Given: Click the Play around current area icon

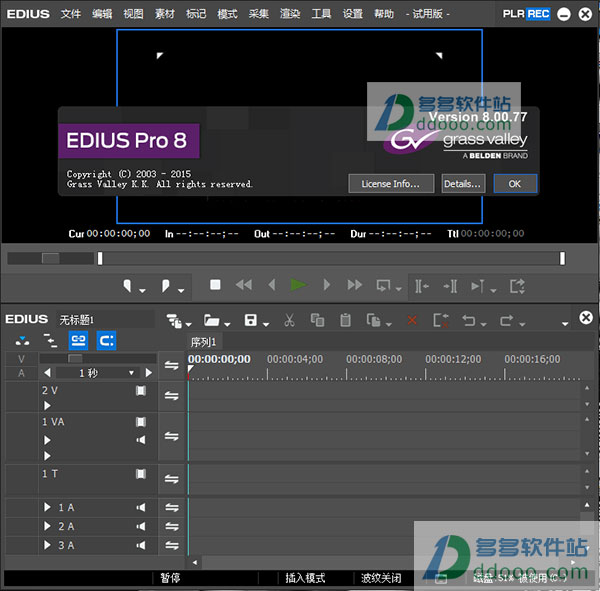Looking at the screenshot, I should (x=478, y=286).
